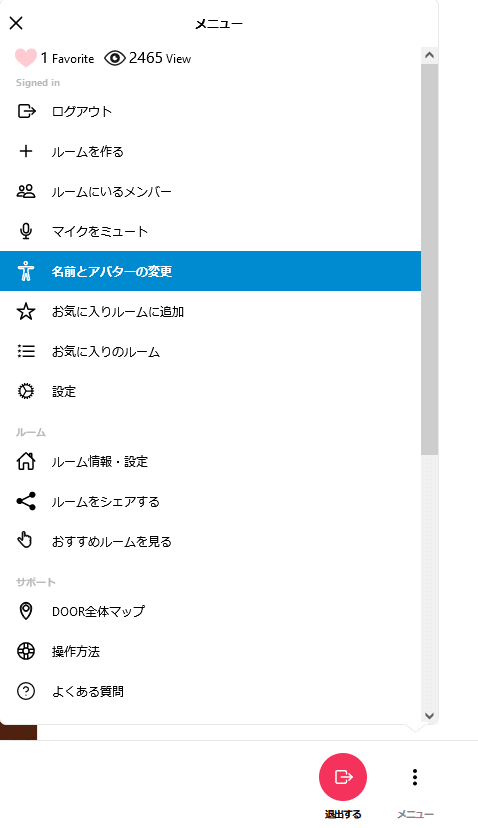Click the scrollbar down arrow
The image size is (478, 828).
click(429, 716)
